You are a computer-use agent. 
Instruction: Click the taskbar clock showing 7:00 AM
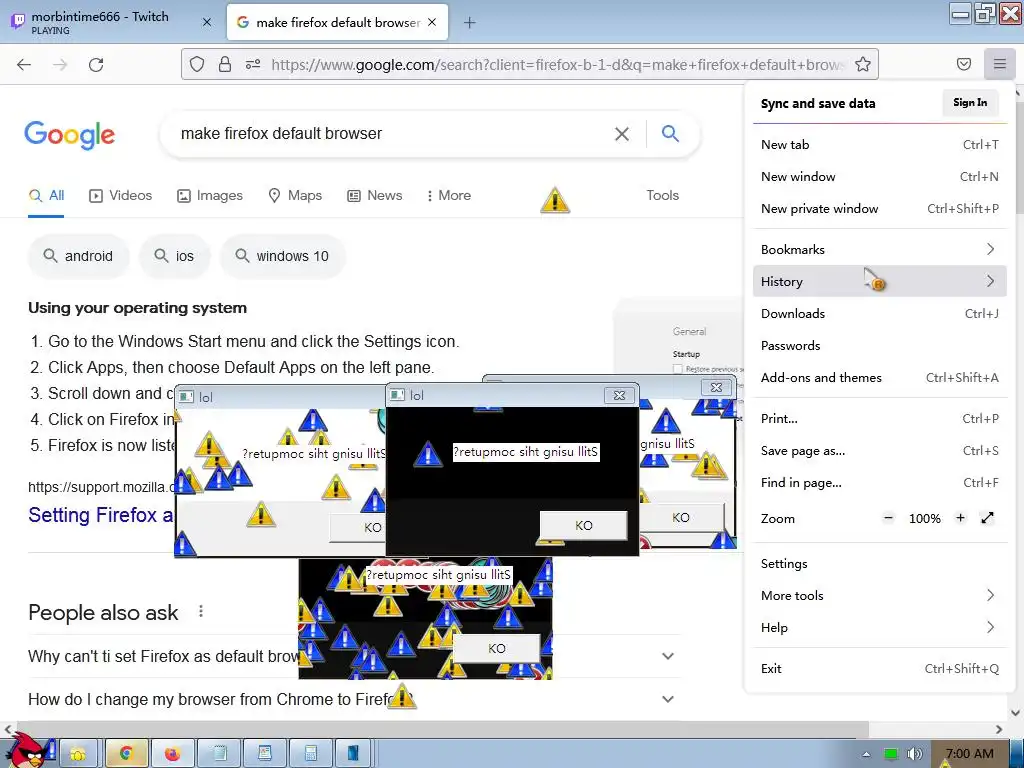[x=969, y=754]
